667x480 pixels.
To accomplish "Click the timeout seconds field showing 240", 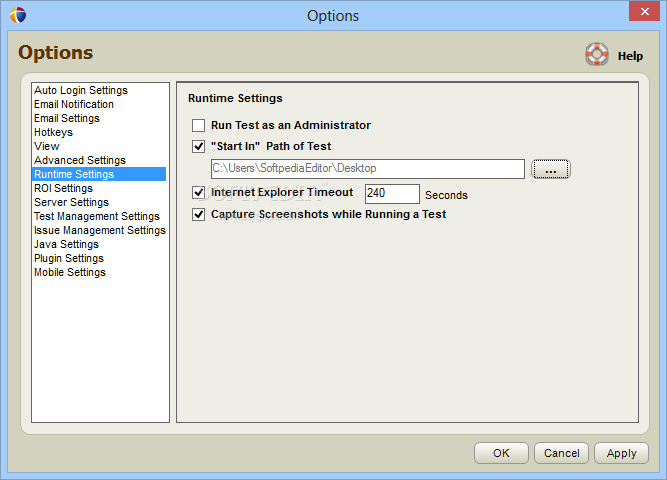I will click(x=392, y=194).
